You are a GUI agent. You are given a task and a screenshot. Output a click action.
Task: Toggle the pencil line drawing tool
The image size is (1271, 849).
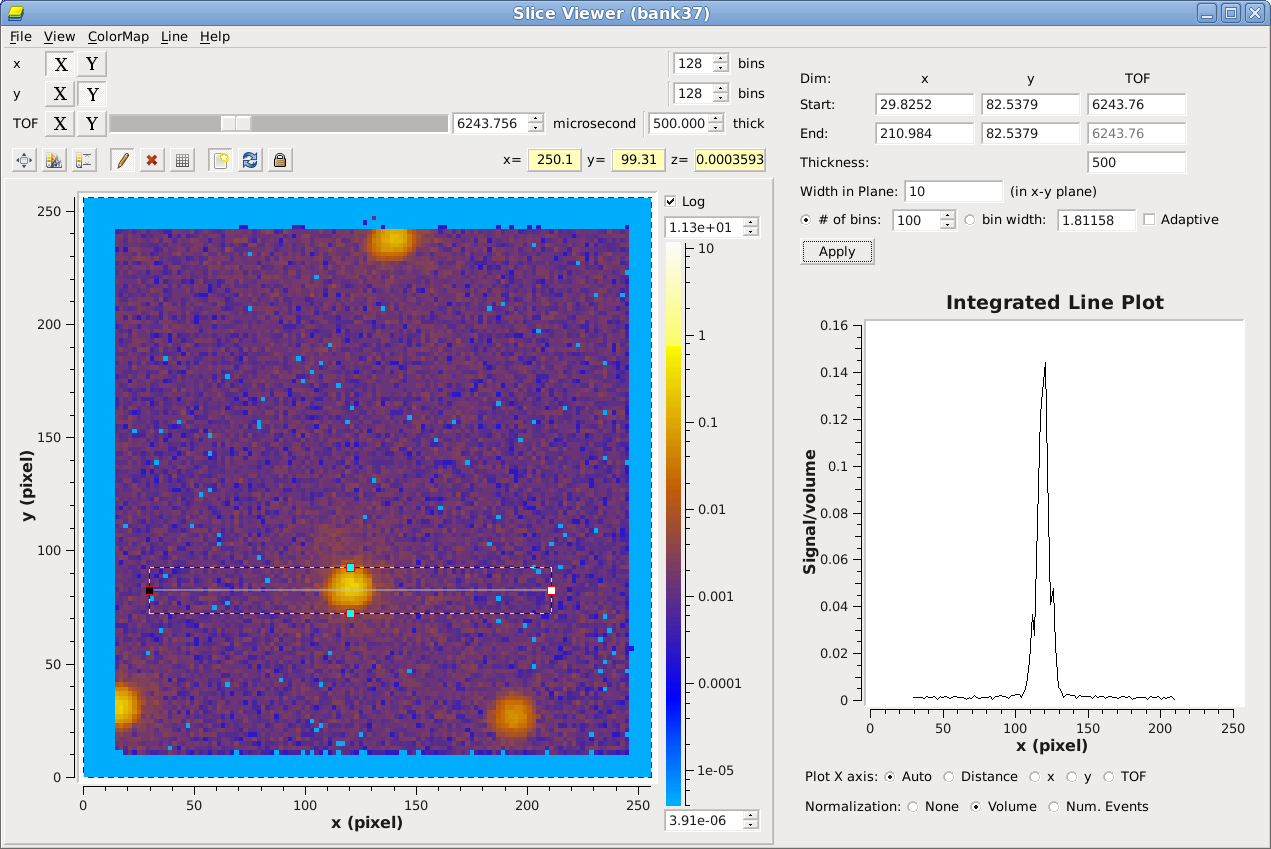coord(122,160)
